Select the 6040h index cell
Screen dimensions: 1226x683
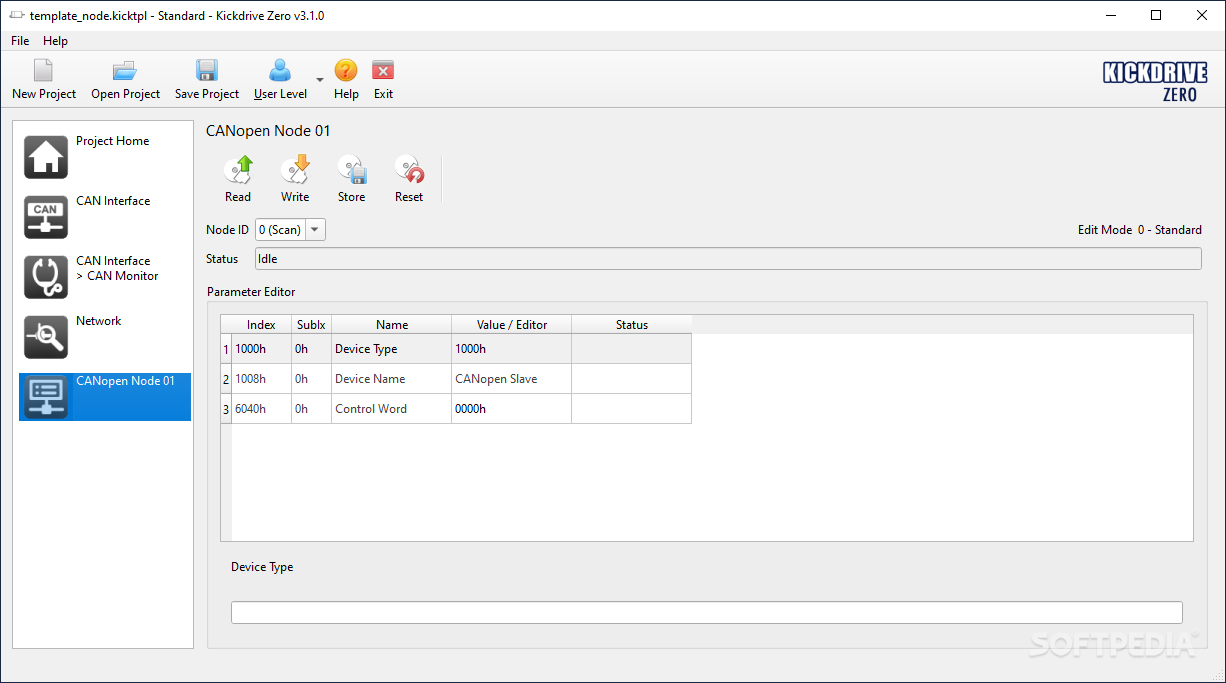click(261, 409)
